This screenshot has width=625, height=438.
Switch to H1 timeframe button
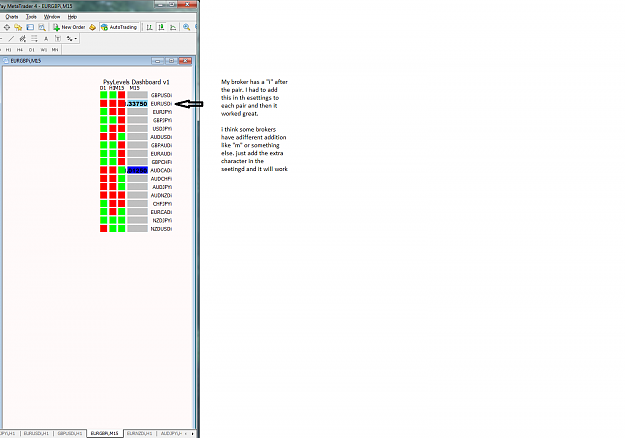point(8,50)
